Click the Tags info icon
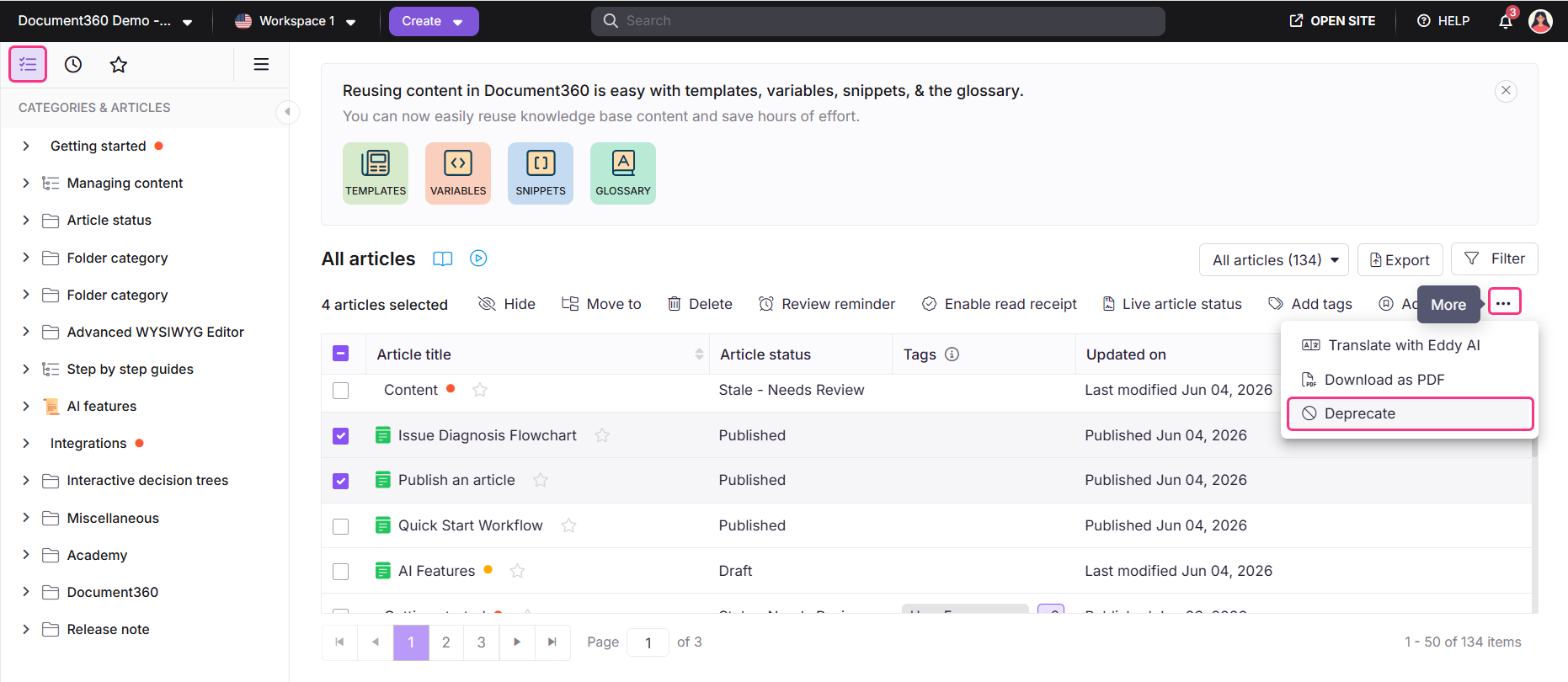Screen dimensions: 1568x682 [x=952, y=354]
